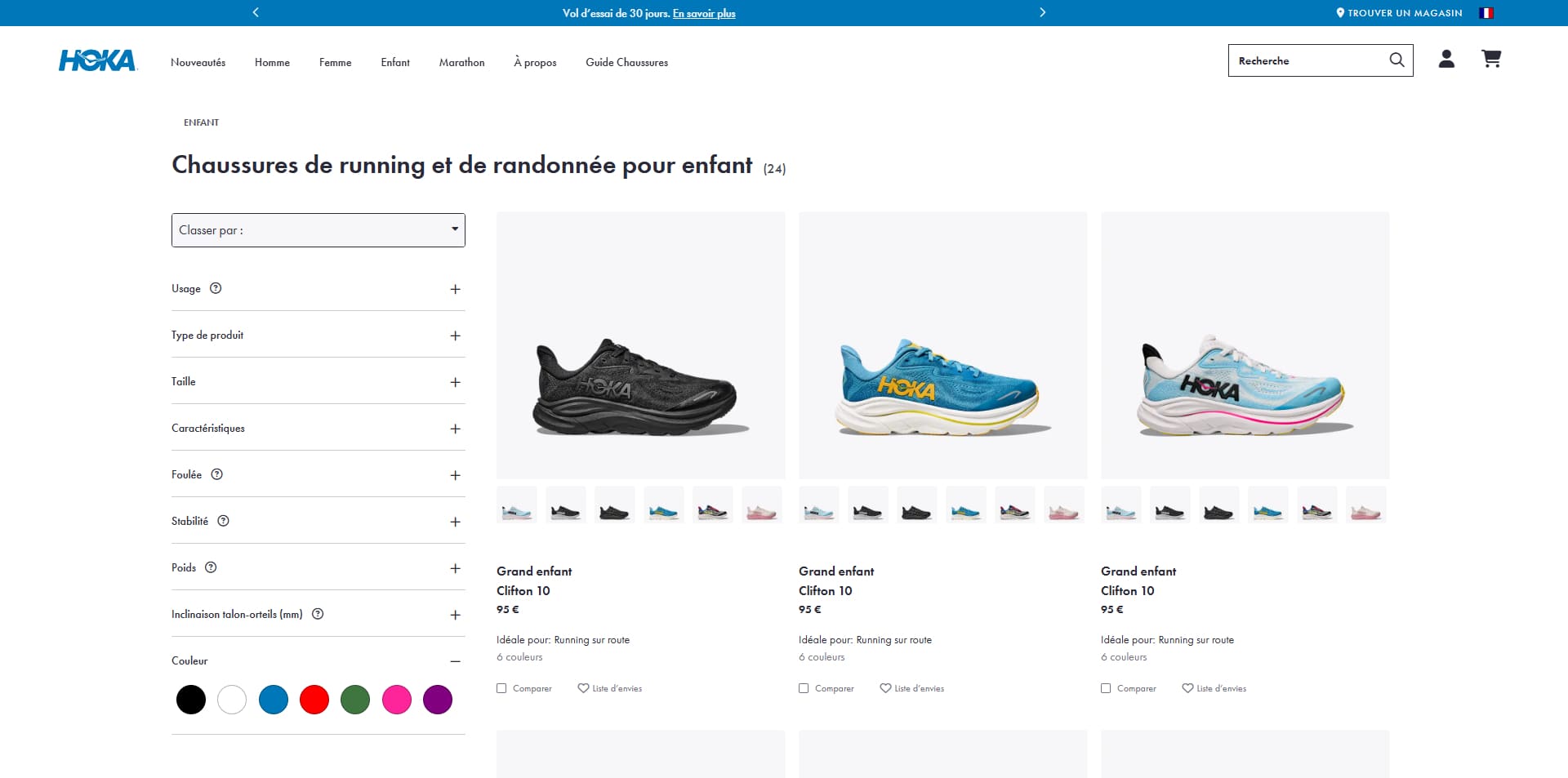
Task: Click the HOKA logo
Action: tap(97, 60)
